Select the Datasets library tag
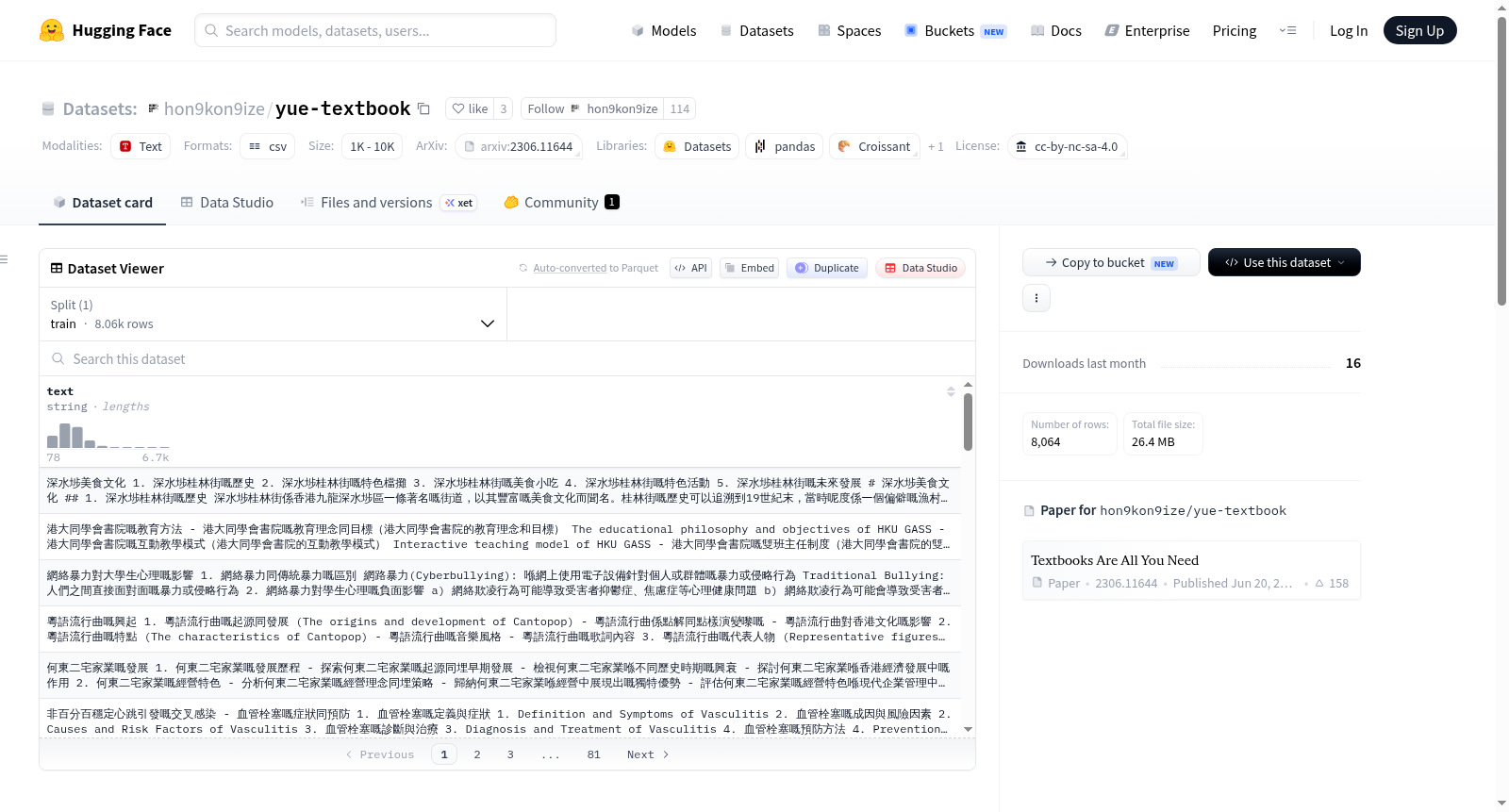 click(697, 146)
